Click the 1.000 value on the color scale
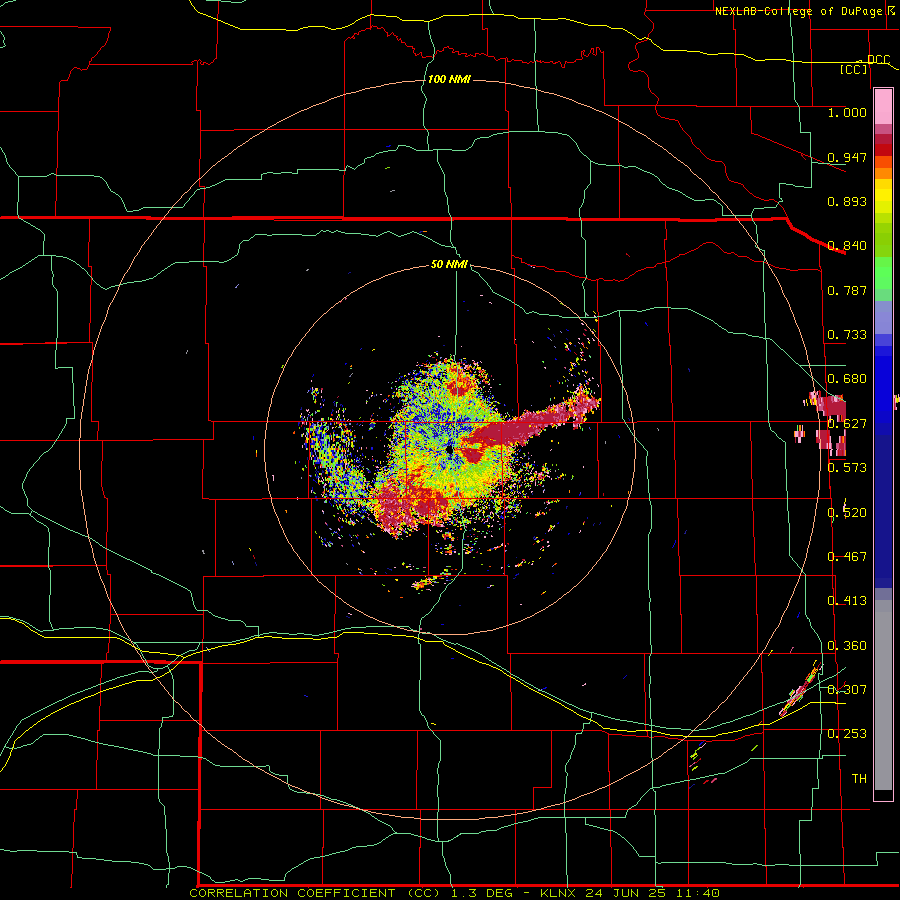Screen dimensions: 900x900 click(847, 112)
